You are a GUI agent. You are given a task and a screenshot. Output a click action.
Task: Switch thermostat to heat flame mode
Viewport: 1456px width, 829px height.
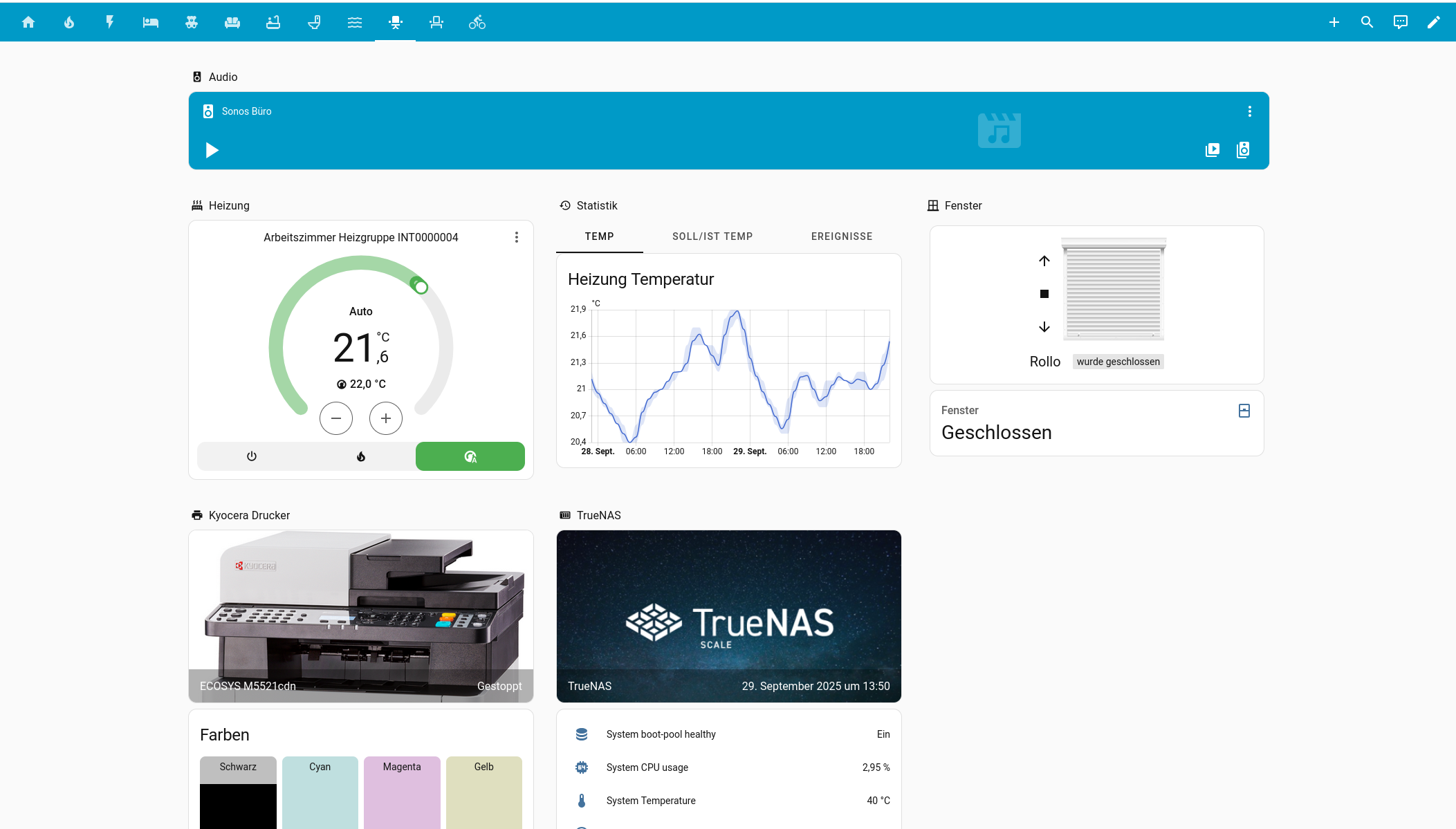coord(361,456)
